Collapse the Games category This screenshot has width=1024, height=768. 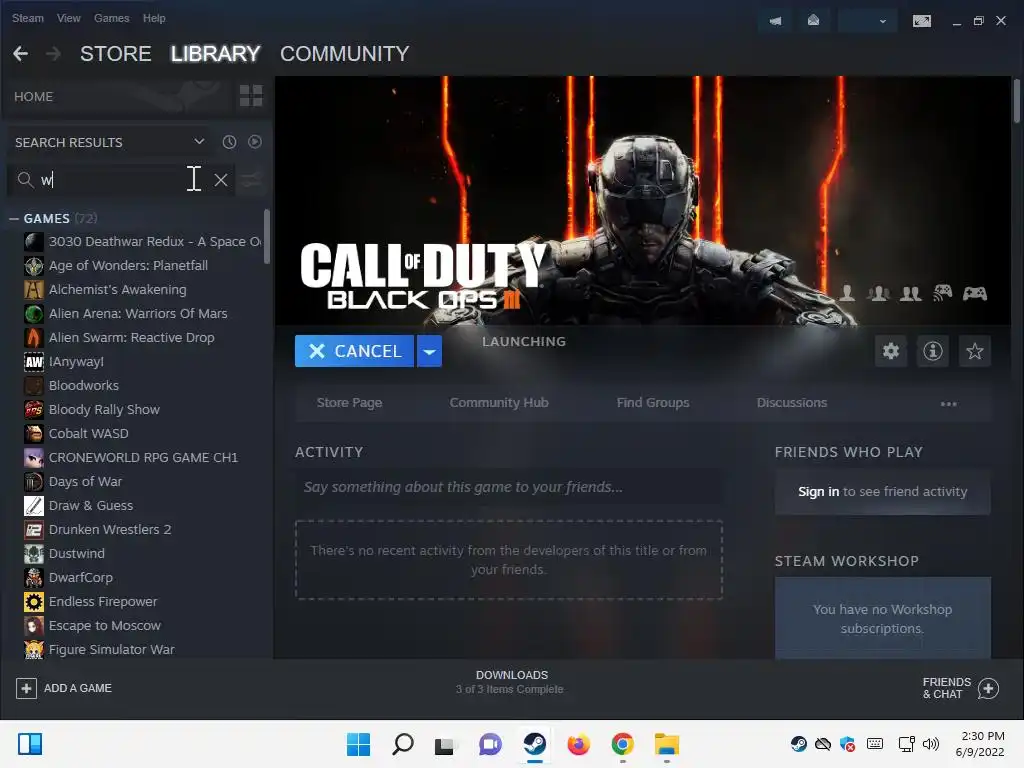point(14,219)
